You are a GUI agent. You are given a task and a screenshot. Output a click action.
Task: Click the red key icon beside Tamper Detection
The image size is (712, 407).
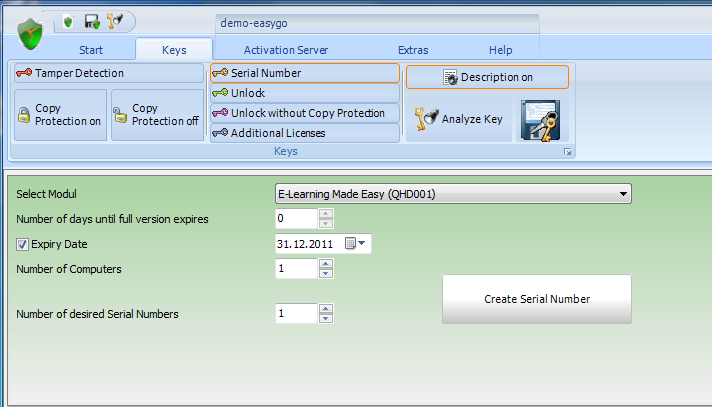click(x=24, y=73)
